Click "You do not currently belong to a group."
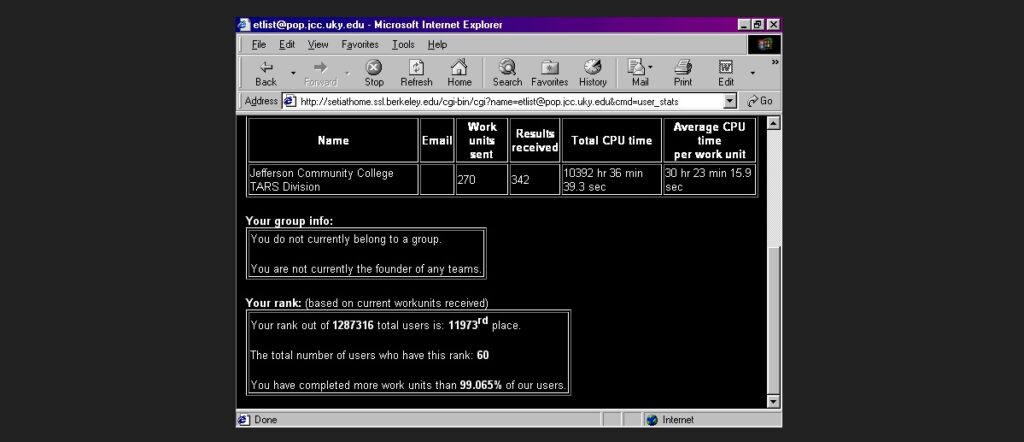Viewport: 1024px width, 442px height. [346, 239]
